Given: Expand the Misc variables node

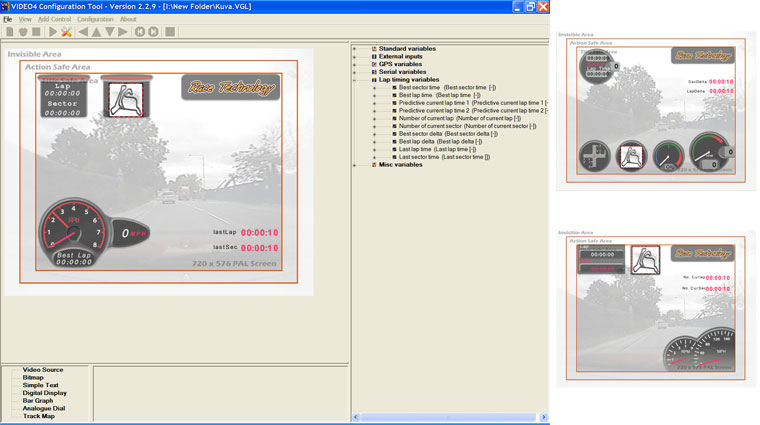Looking at the screenshot, I should [355, 165].
